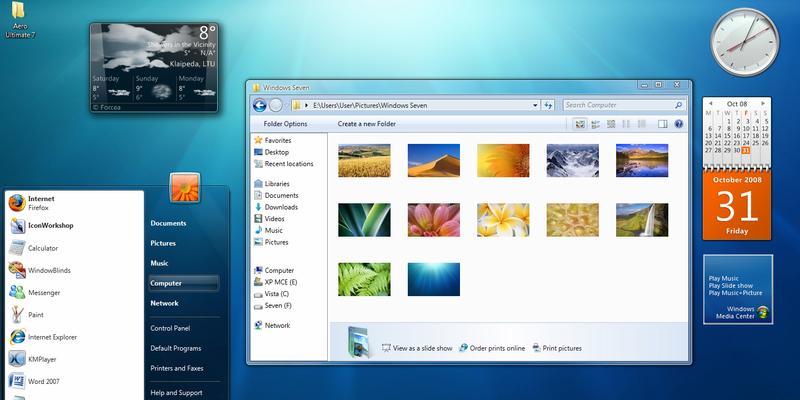Click Play Slide show in Media Center gadget
Image resolution: width=800 pixels, height=400 pixels.
pos(730,286)
